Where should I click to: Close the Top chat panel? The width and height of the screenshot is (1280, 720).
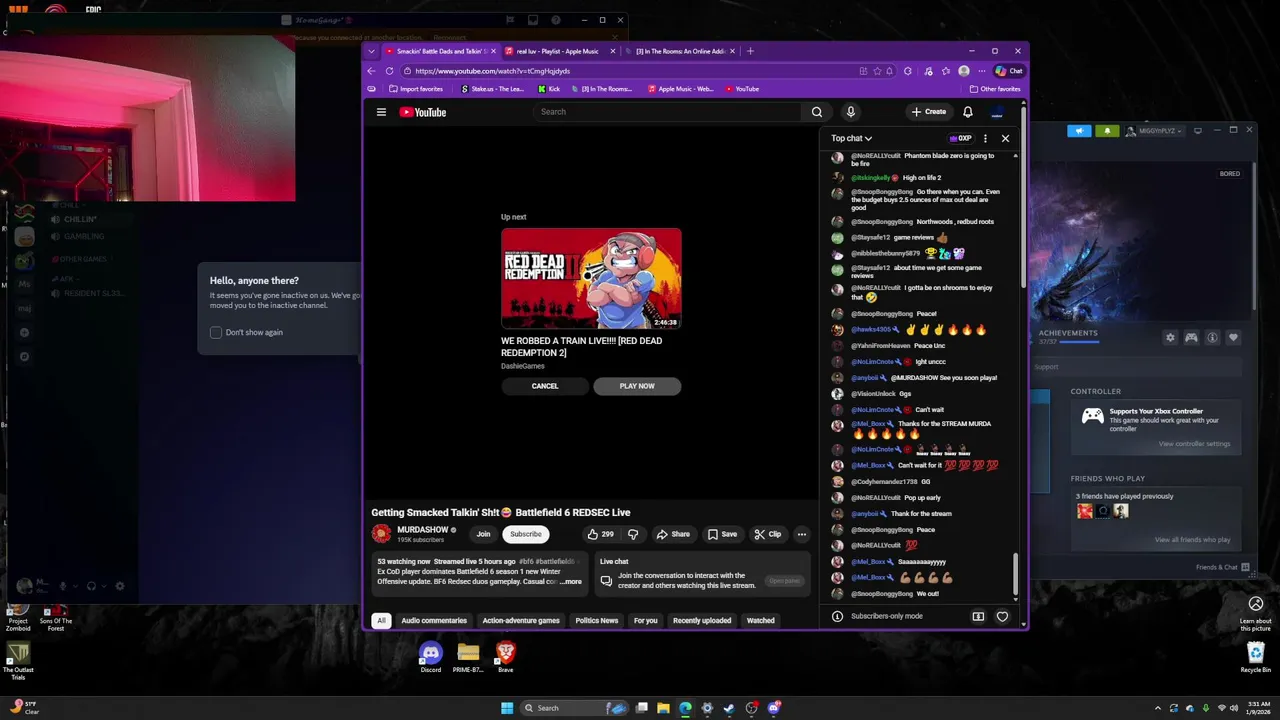pyautogui.click(x=1005, y=138)
